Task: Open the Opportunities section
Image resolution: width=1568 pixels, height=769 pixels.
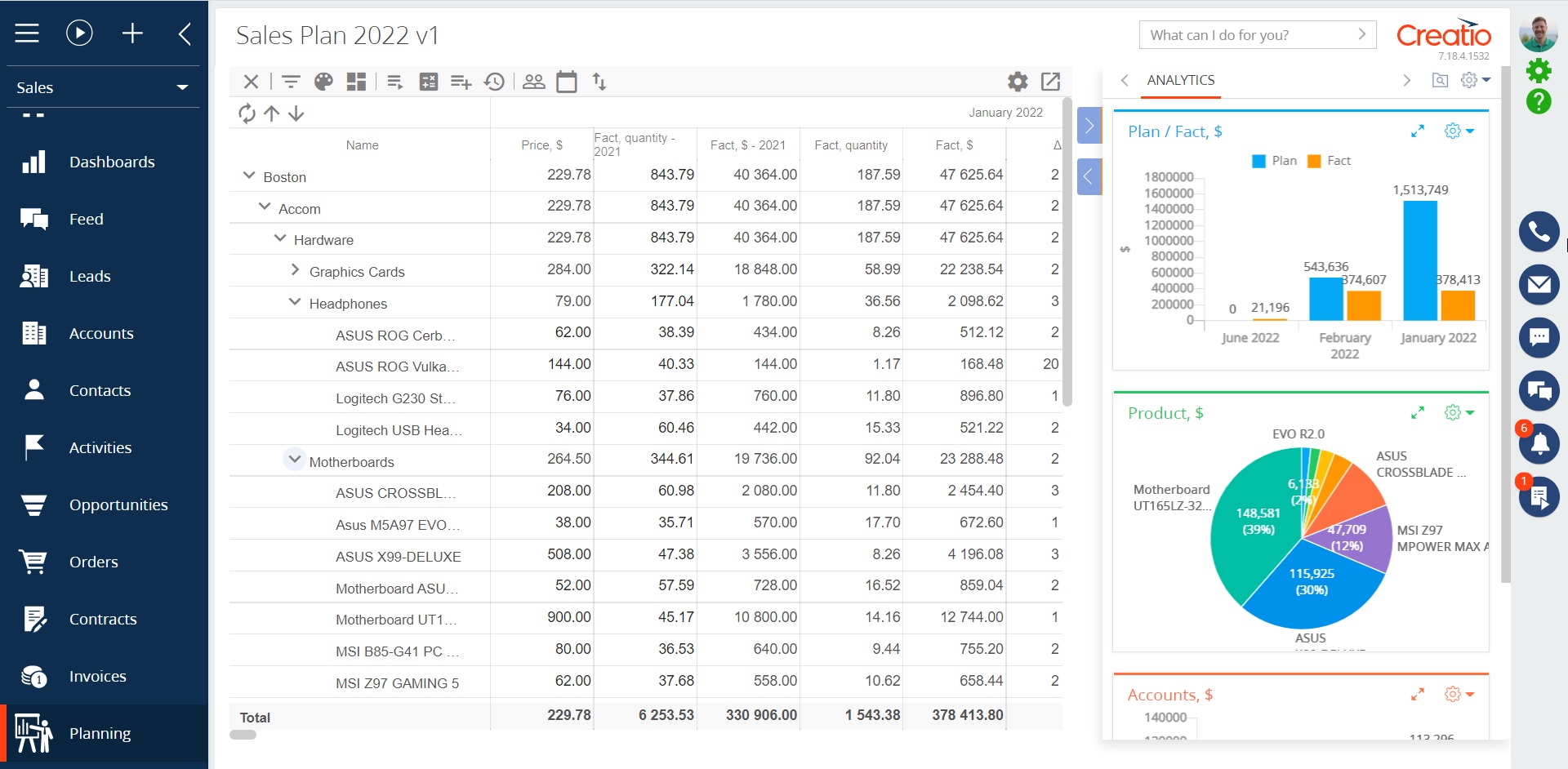Action: click(x=118, y=505)
